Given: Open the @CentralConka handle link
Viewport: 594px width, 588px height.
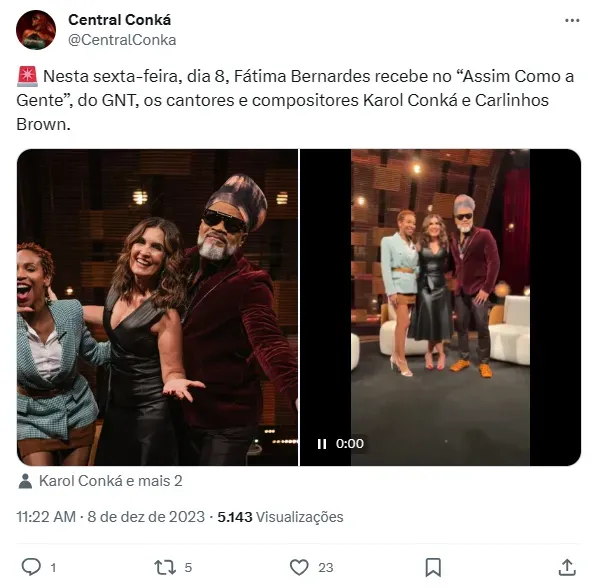Looking at the screenshot, I should (x=122, y=40).
